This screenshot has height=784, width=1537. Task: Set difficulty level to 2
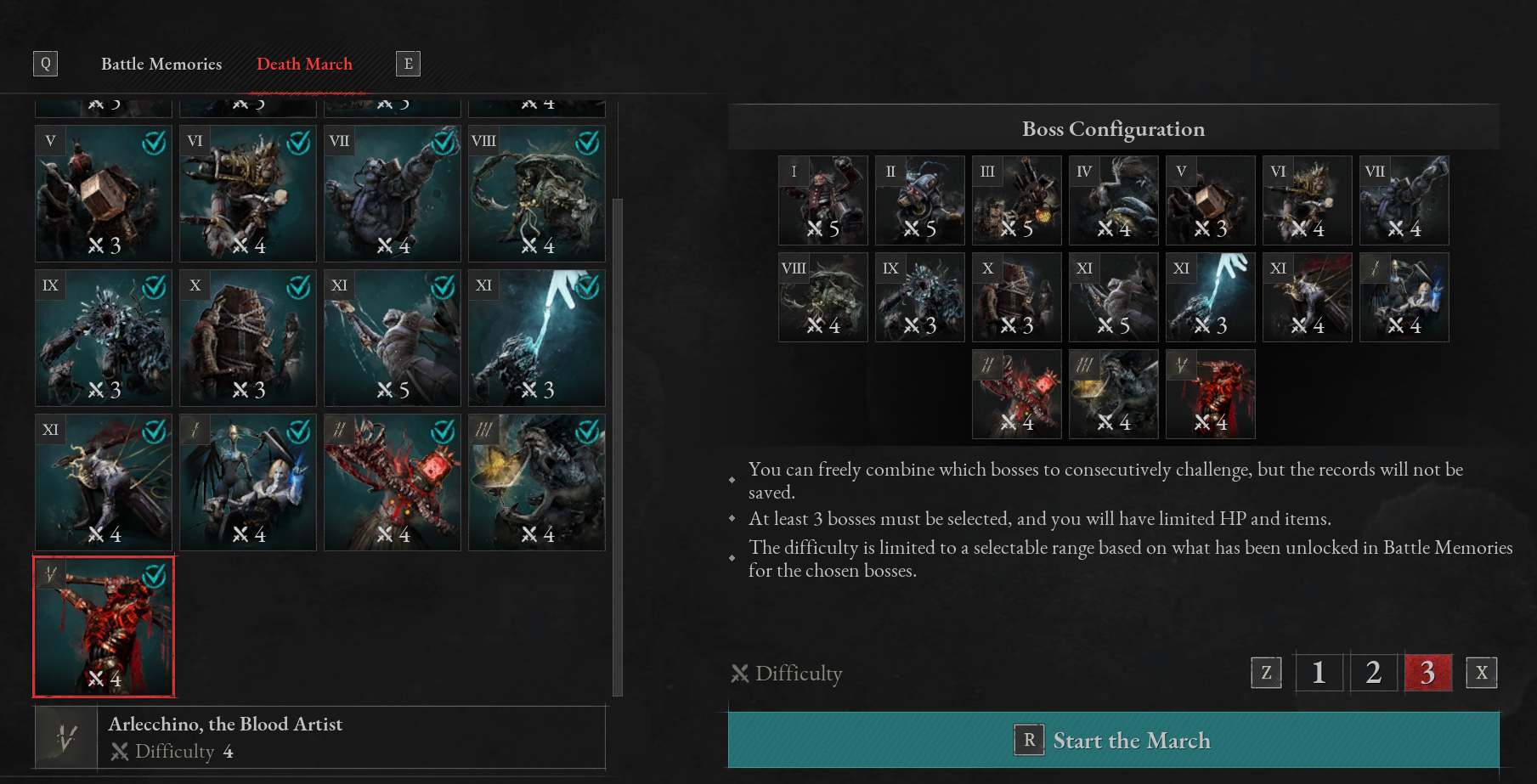pyautogui.click(x=1374, y=673)
